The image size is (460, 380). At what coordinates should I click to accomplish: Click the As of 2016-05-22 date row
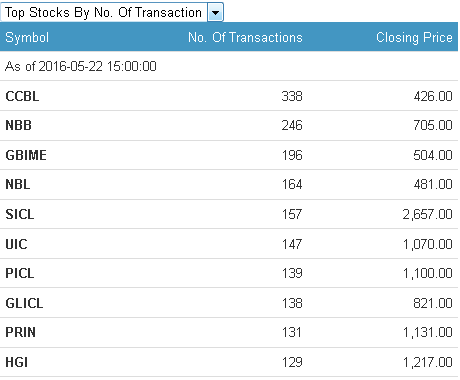tap(229, 66)
